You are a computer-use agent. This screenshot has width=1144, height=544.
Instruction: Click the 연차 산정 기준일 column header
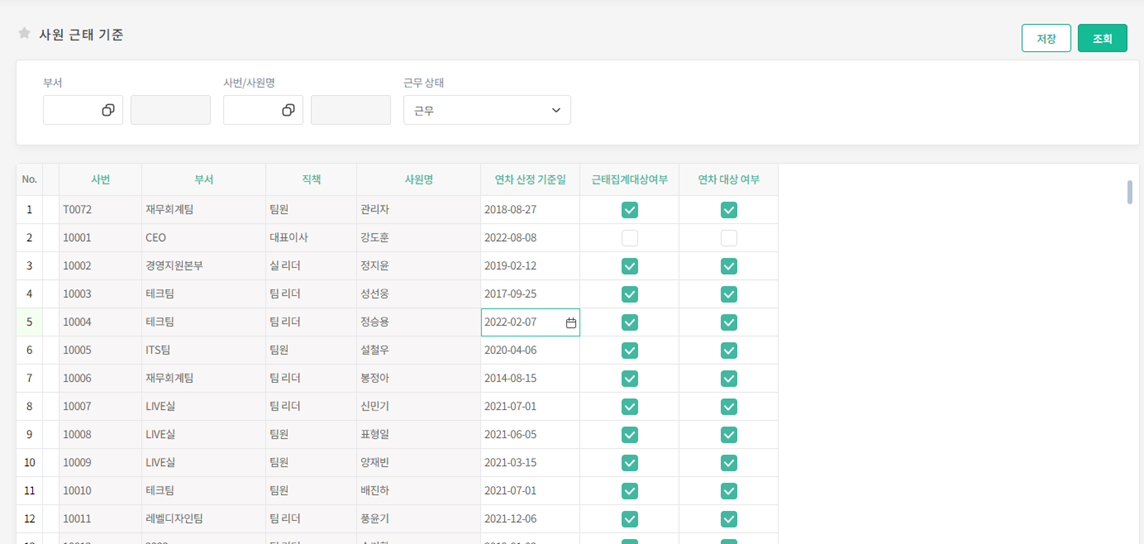[530, 180]
